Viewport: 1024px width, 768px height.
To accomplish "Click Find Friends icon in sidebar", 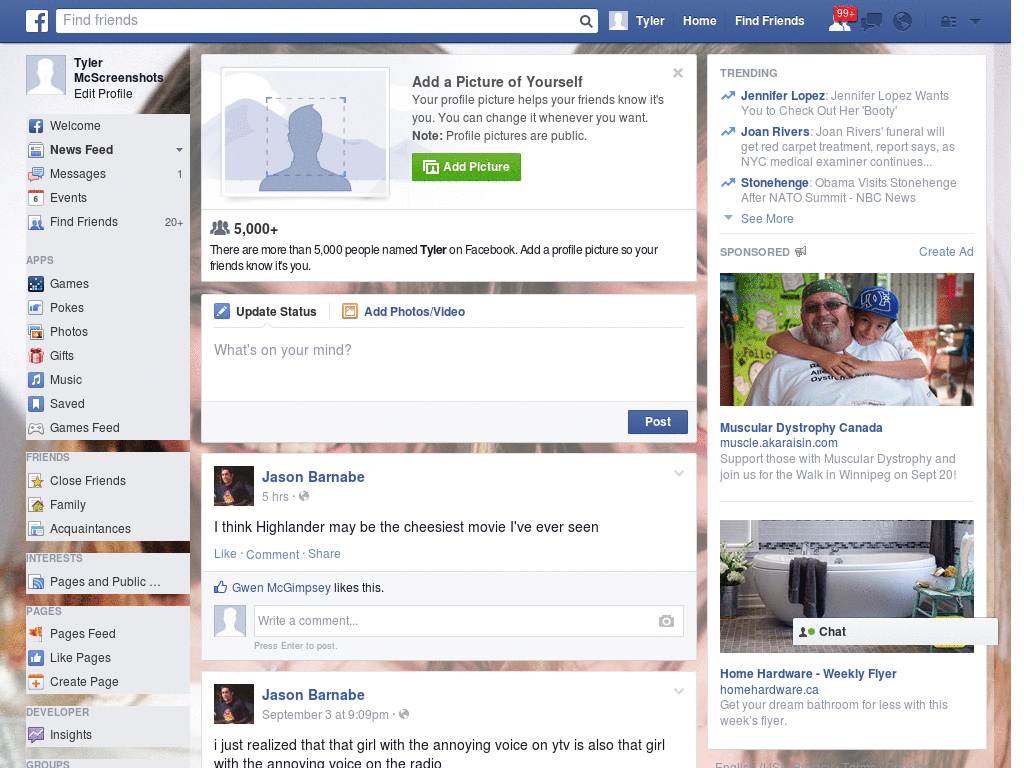I will 36,222.
